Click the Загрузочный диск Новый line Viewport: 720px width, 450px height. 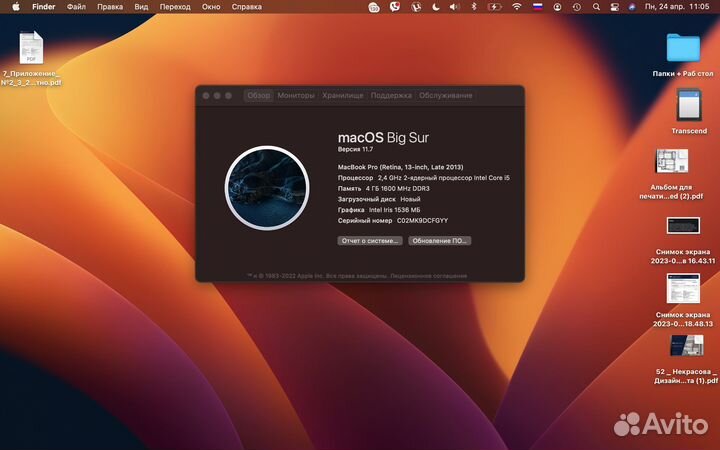379,199
